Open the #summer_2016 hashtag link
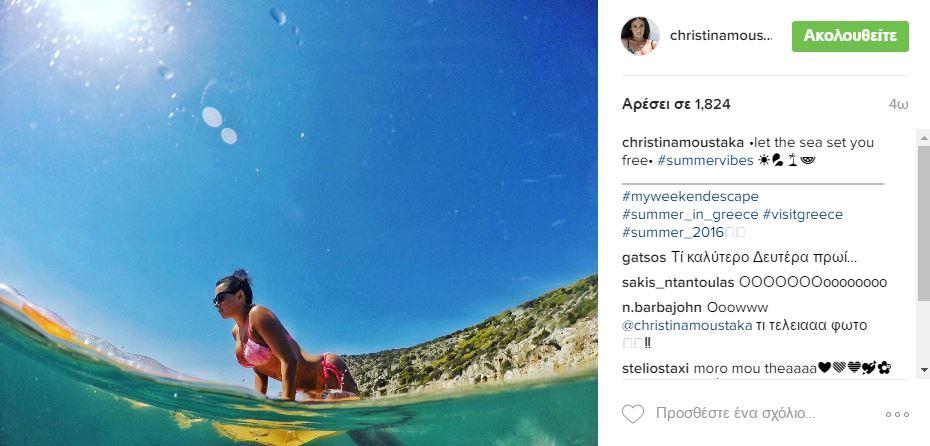Viewport: 930px width, 446px height. coord(673,232)
